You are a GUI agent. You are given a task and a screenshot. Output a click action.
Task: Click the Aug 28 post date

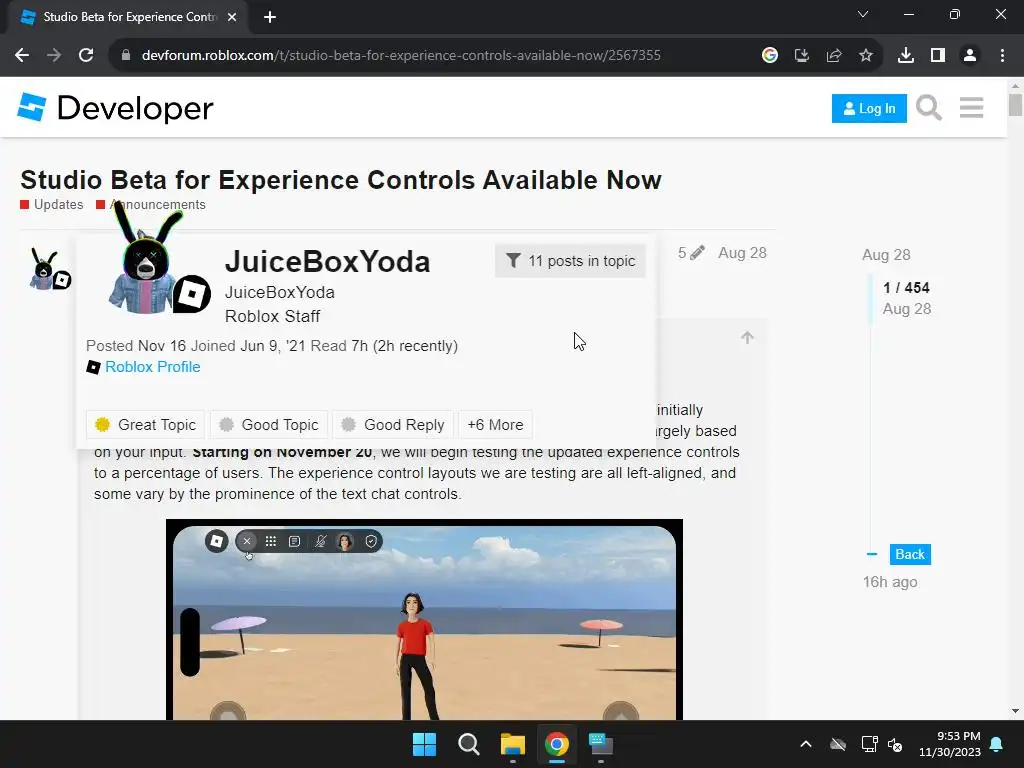tap(743, 253)
